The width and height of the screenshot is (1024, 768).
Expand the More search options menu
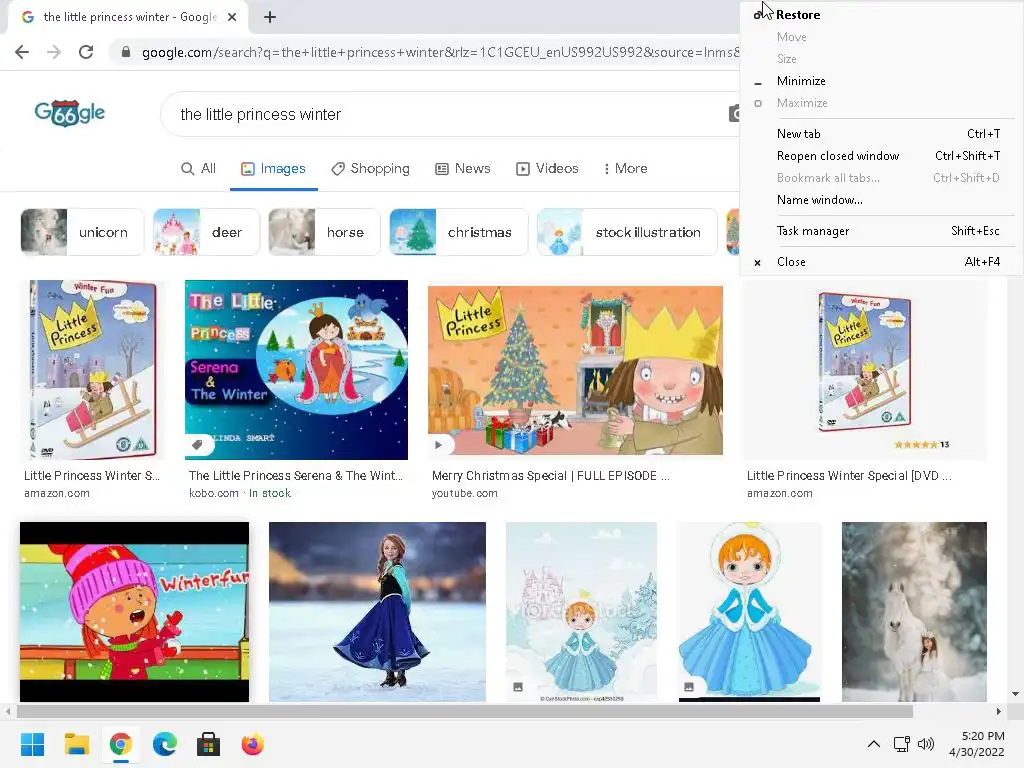(626, 168)
